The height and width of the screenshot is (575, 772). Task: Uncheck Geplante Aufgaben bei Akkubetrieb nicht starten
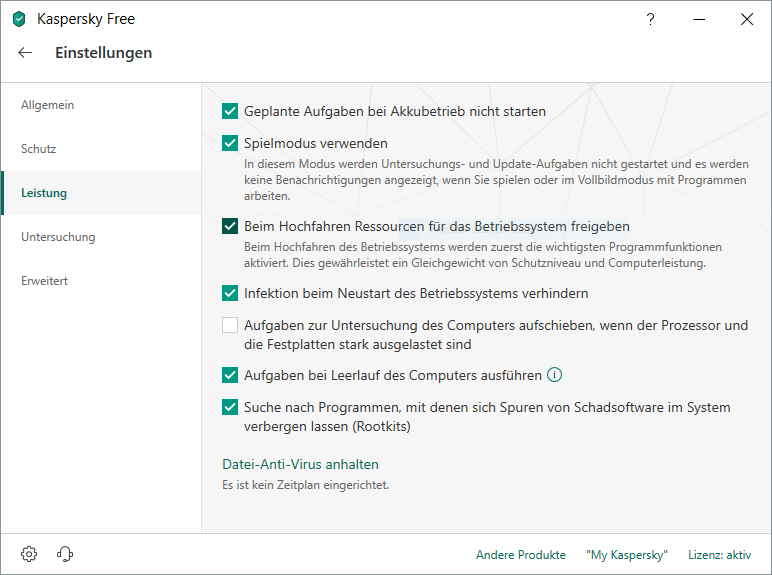(x=230, y=111)
